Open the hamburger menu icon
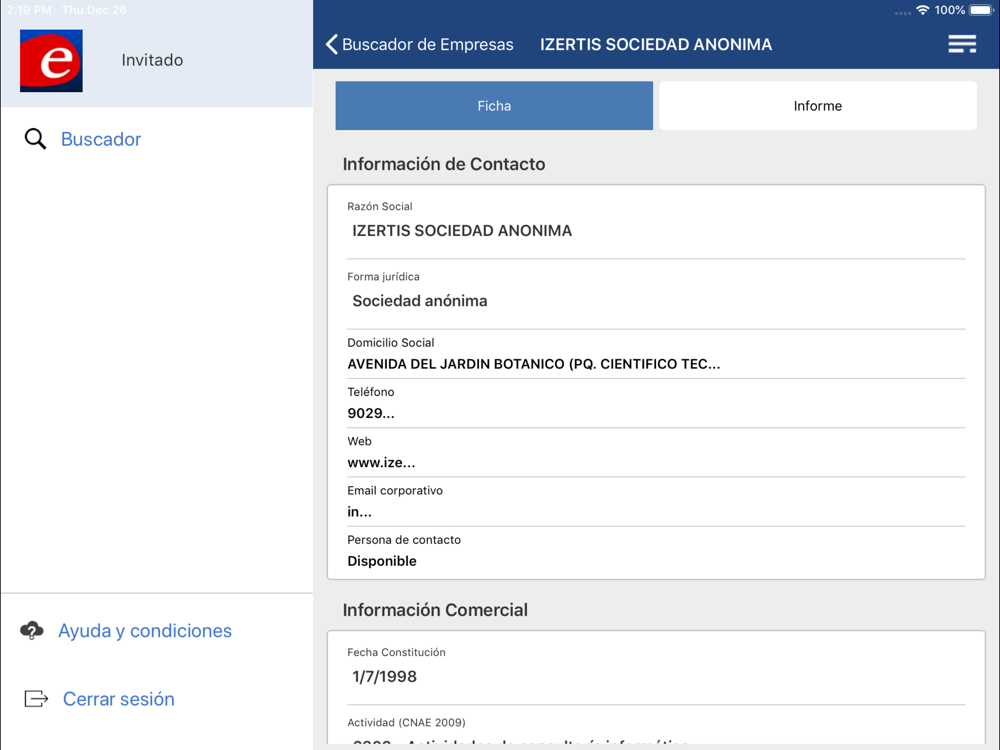This screenshot has height=750, width=1000. (x=962, y=44)
